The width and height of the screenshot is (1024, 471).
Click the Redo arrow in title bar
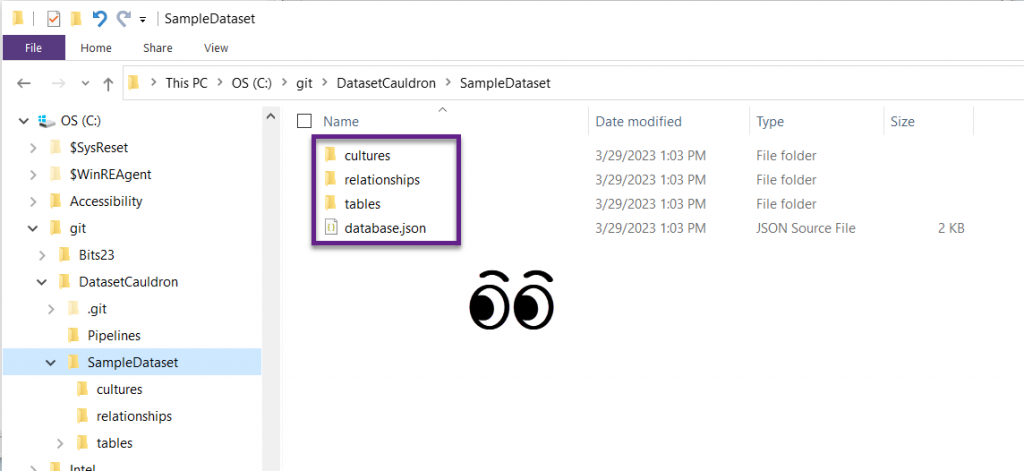tap(123, 19)
